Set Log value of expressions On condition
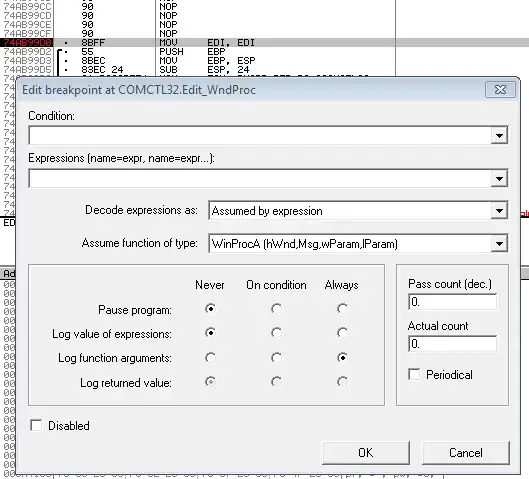Viewport: 529px width, 479px height. click(x=276, y=333)
